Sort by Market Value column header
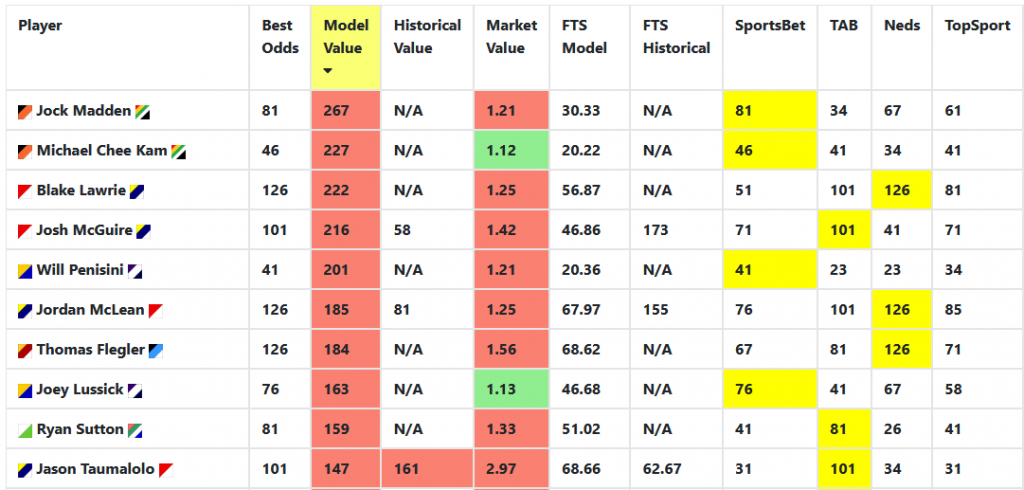Viewport: 1024px width, 490px height. pos(511,37)
